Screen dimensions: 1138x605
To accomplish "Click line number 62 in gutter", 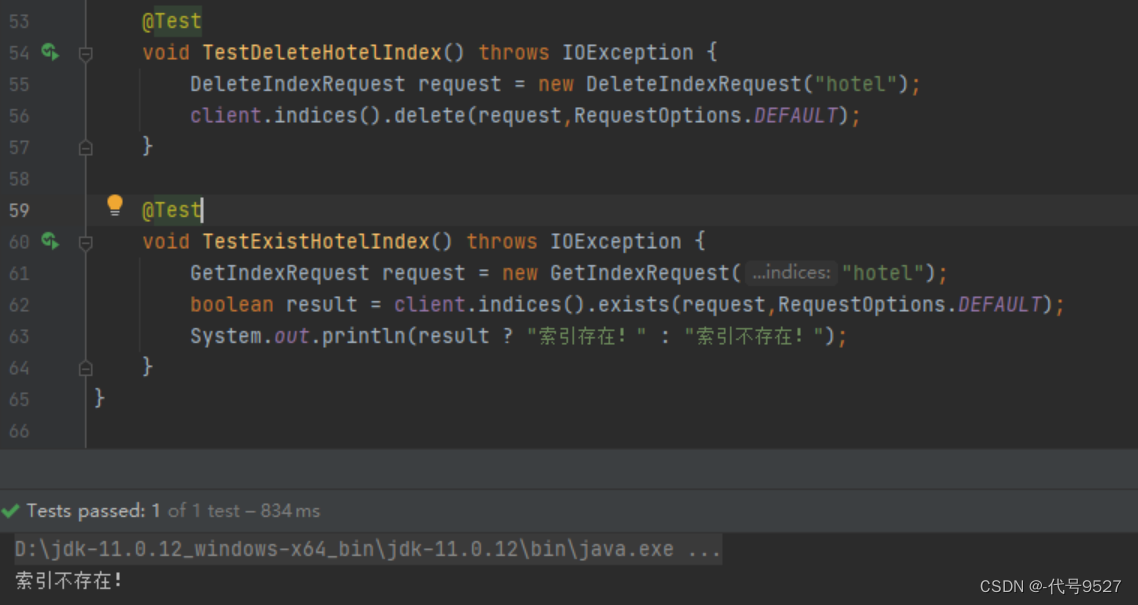I will [x=19, y=305].
